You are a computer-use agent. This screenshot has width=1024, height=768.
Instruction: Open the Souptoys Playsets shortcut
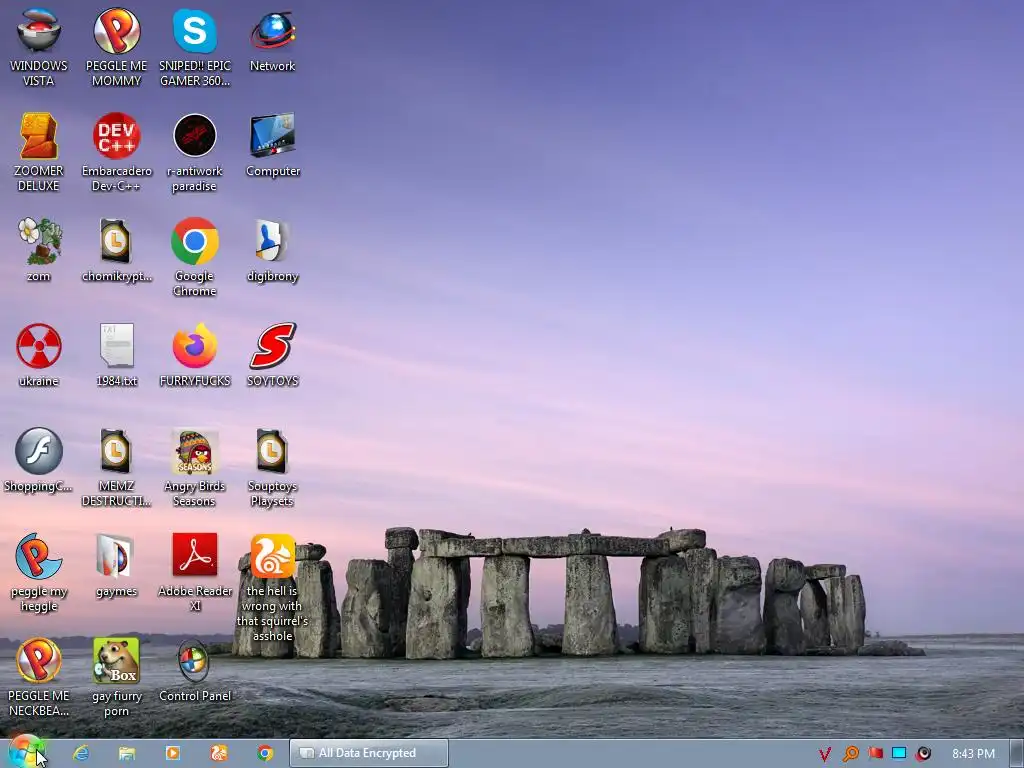coord(272,467)
